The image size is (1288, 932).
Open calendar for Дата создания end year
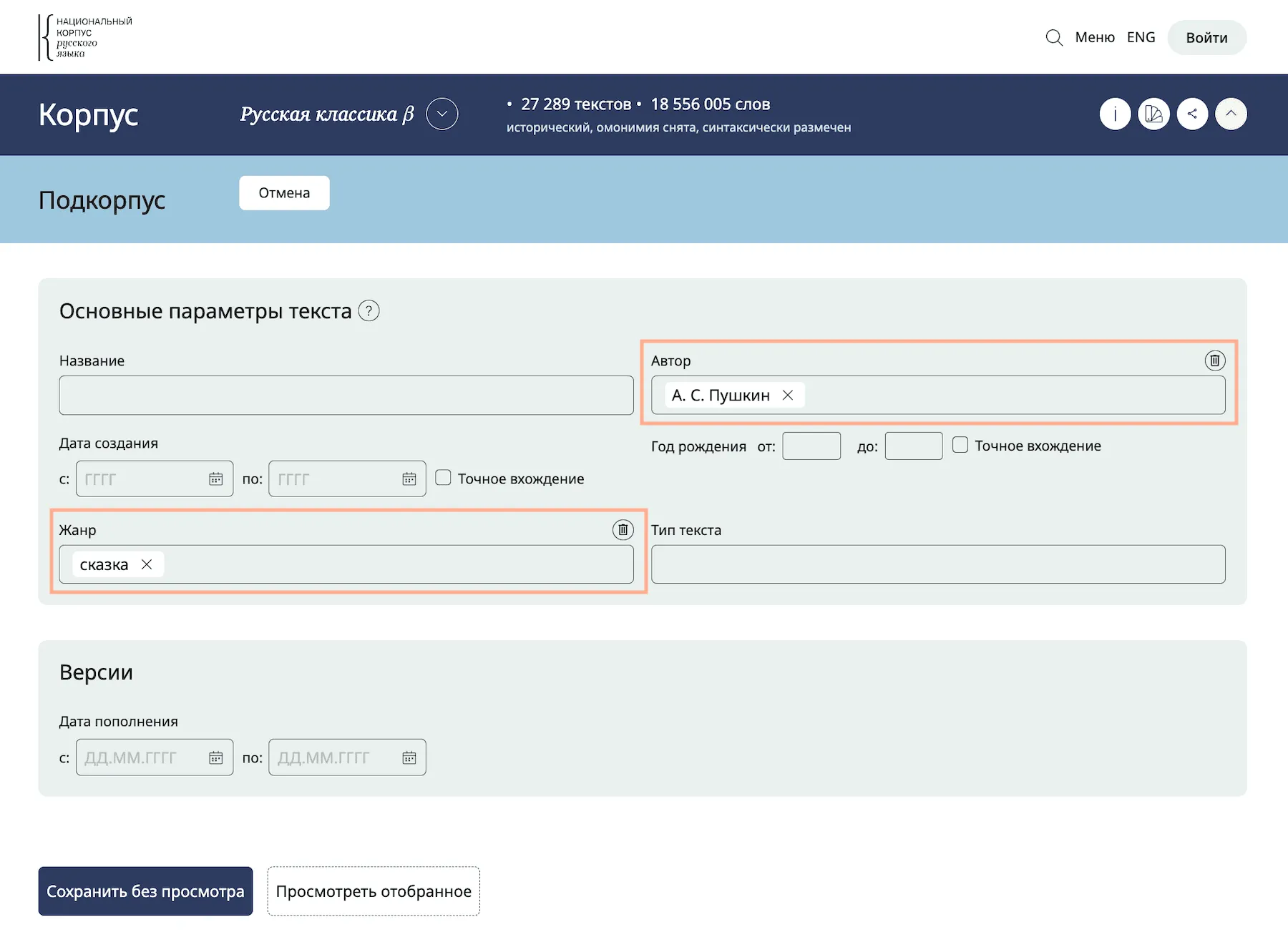(409, 479)
